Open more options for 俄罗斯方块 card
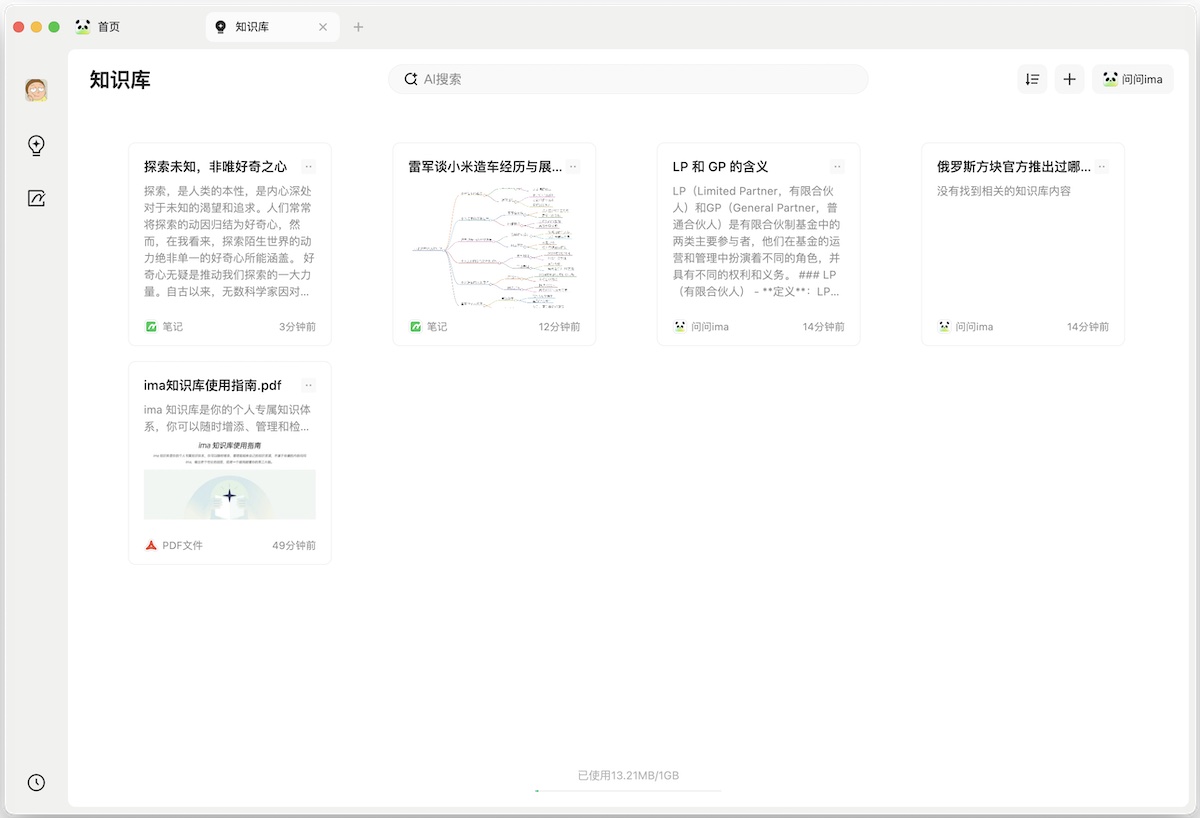The image size is (1200, 818). tap(1101, 167)
